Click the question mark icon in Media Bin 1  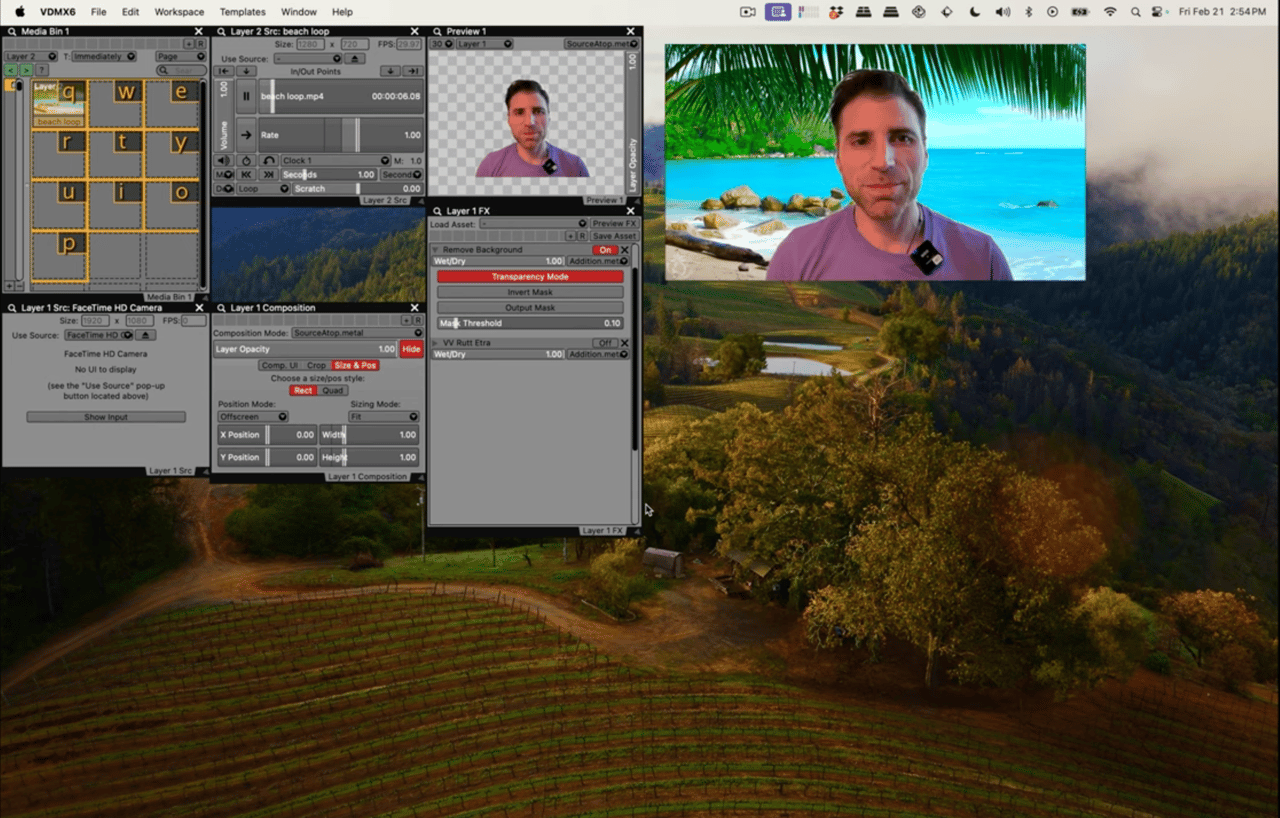42,70
